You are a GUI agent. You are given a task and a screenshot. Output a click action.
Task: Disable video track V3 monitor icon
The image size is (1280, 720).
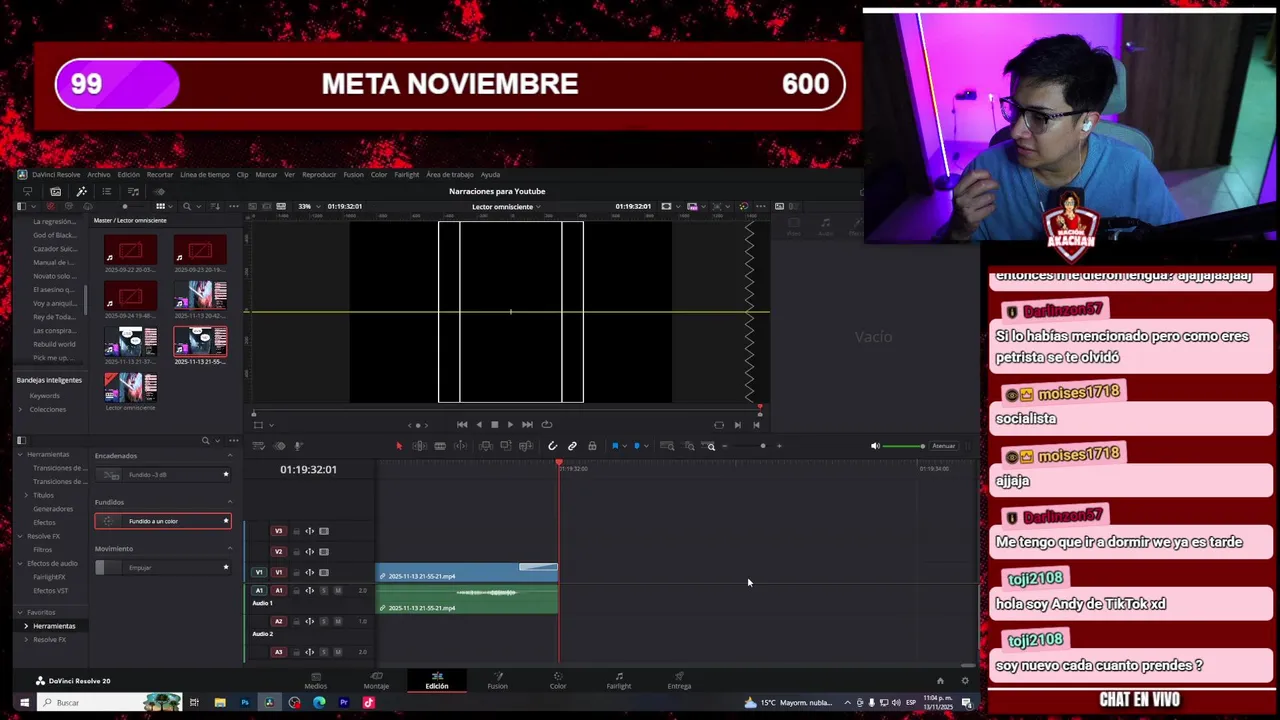click(x=323, y=531)
